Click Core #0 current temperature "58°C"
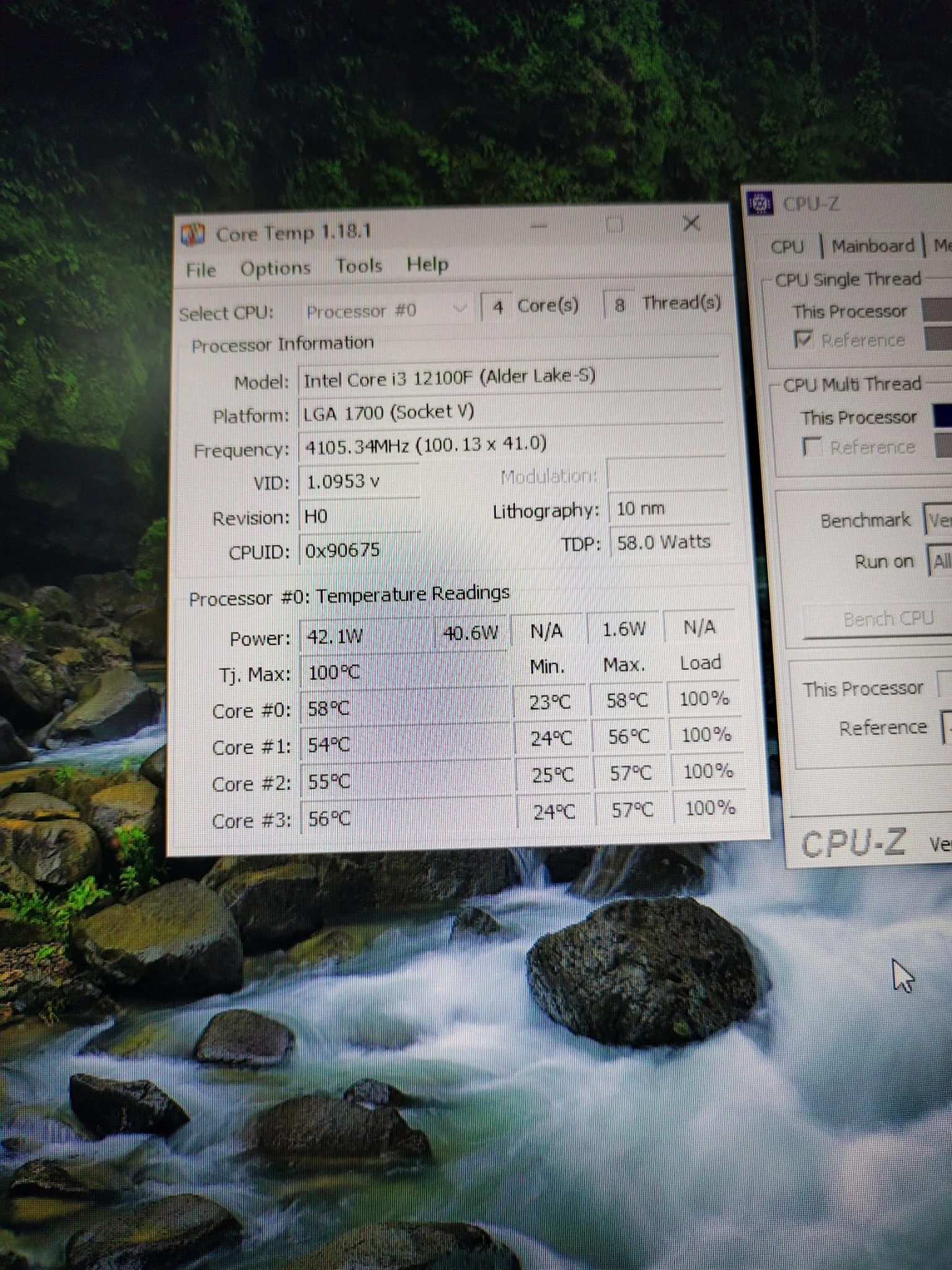952x1270 pixels. (x=328, y=709)
